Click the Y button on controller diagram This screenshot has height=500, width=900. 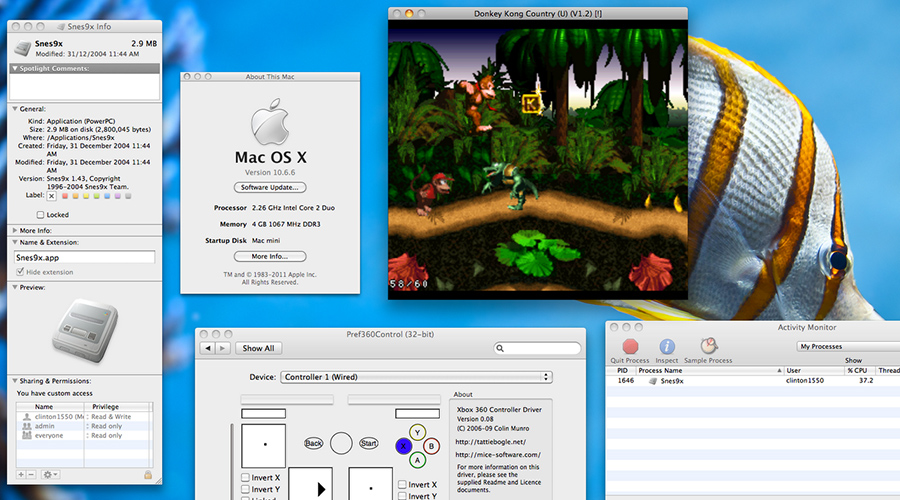tap(417, 432)
